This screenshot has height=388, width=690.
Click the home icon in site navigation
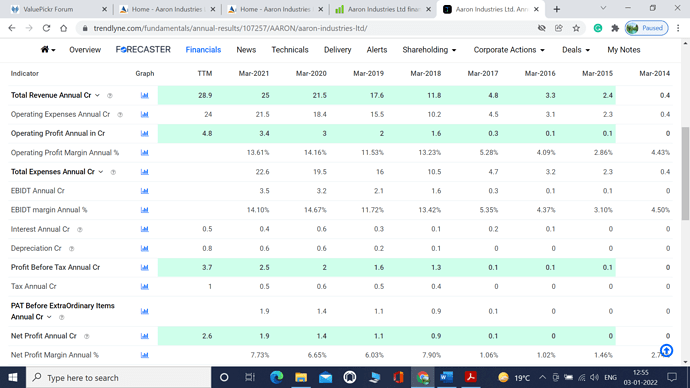point(47,50)
